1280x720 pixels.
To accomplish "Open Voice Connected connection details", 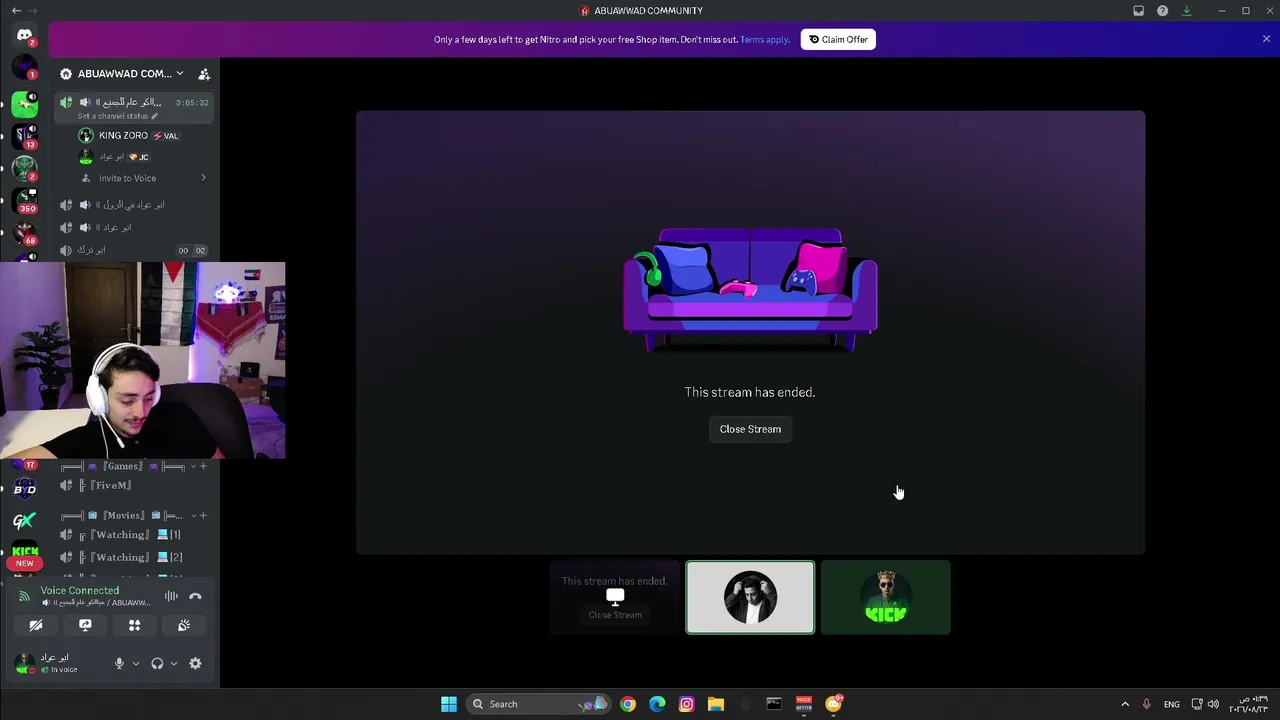I will pyautogui.click(x=80, y=591).
